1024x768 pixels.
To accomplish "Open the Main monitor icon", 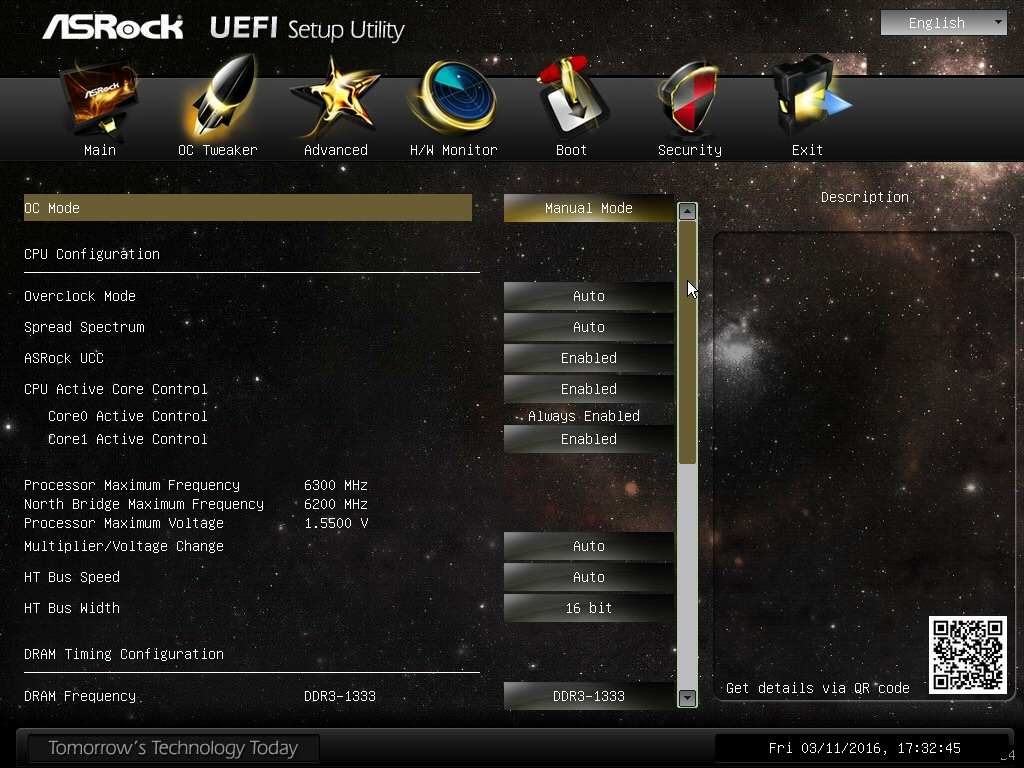I will click(x=99, y=99).
